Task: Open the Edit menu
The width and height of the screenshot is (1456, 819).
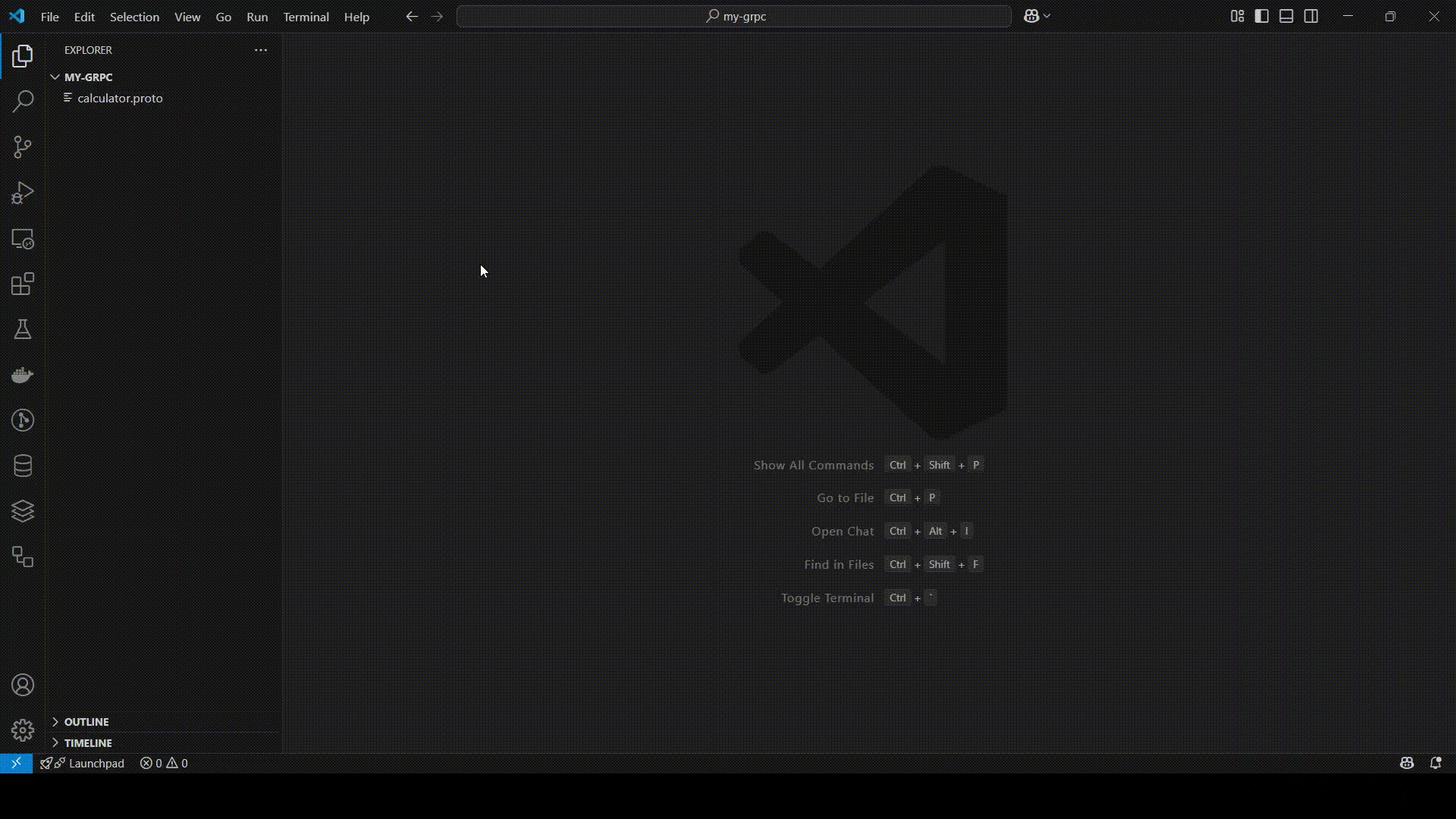Action: point(84,17)
